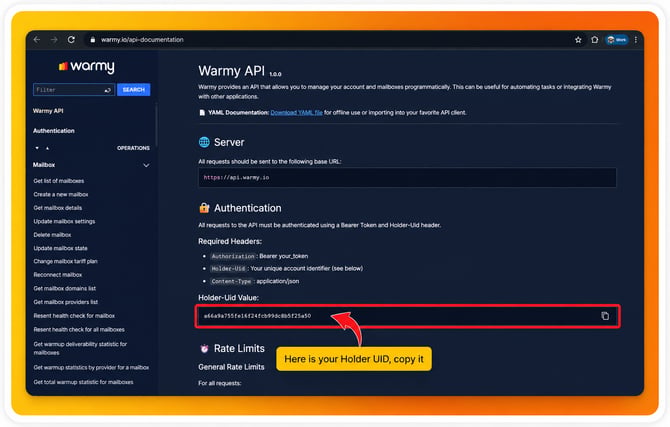Open 'Get total warmup statistic for mailboxes'
Image resolution: width=670 pixels, height=427 pixels.
83,382
